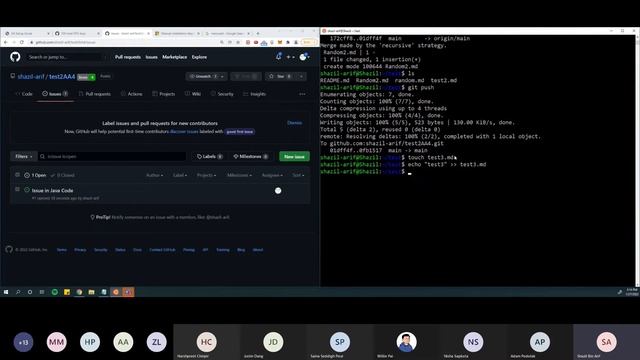Switch to the Insights tab

coord(255,94)
